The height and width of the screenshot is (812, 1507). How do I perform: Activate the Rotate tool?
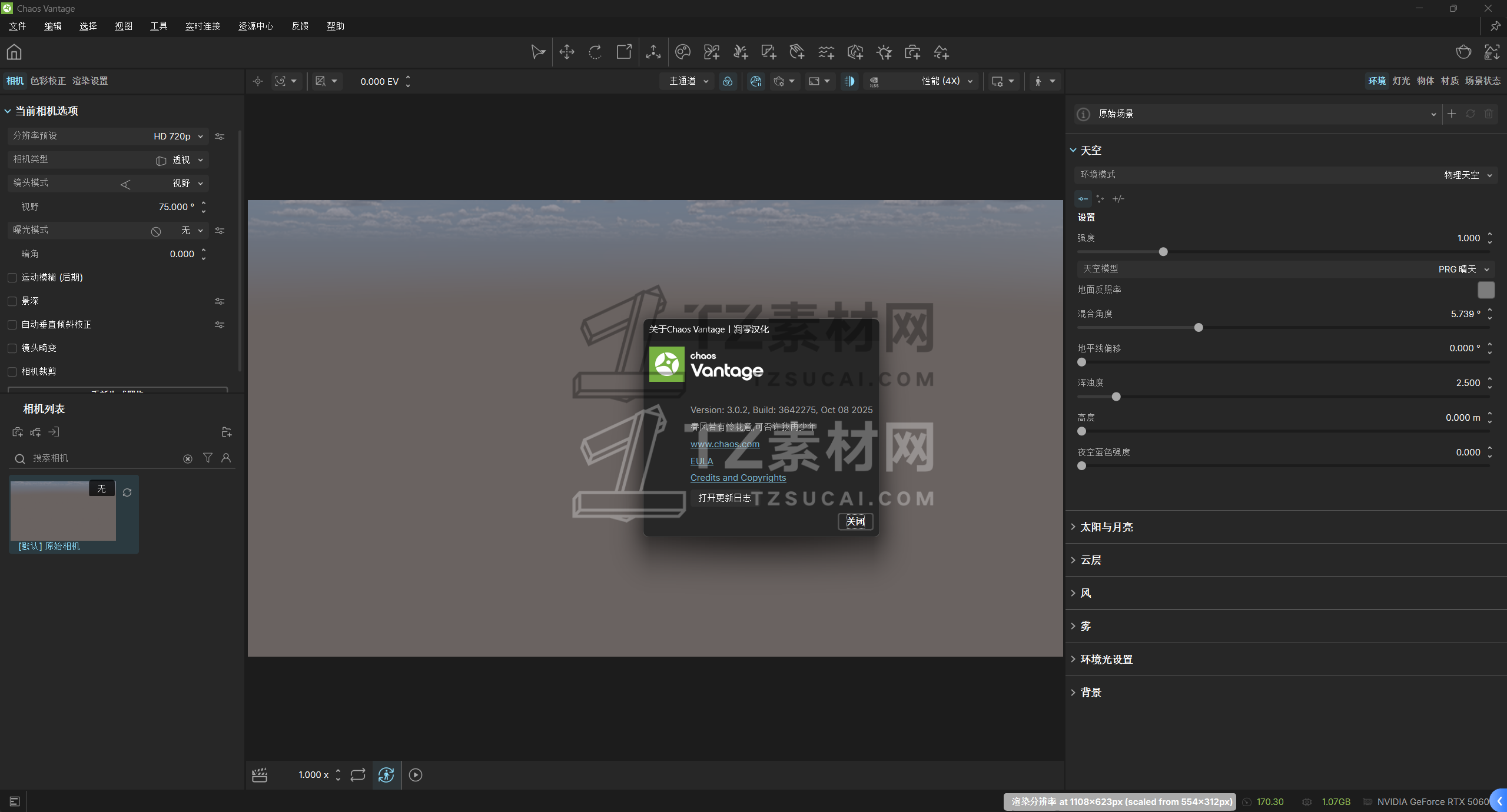(595, 52)
